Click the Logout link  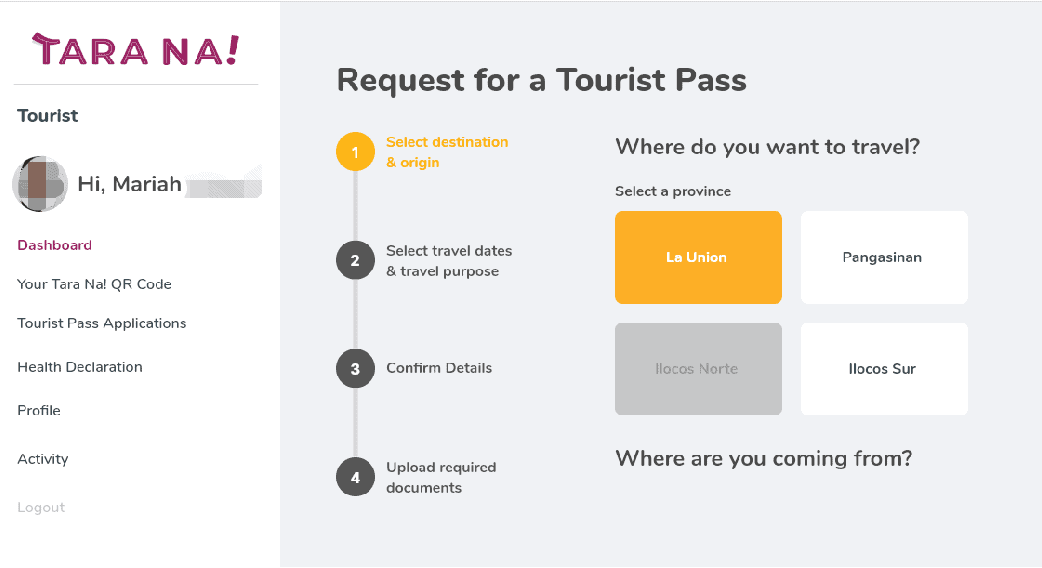(41, 507)
